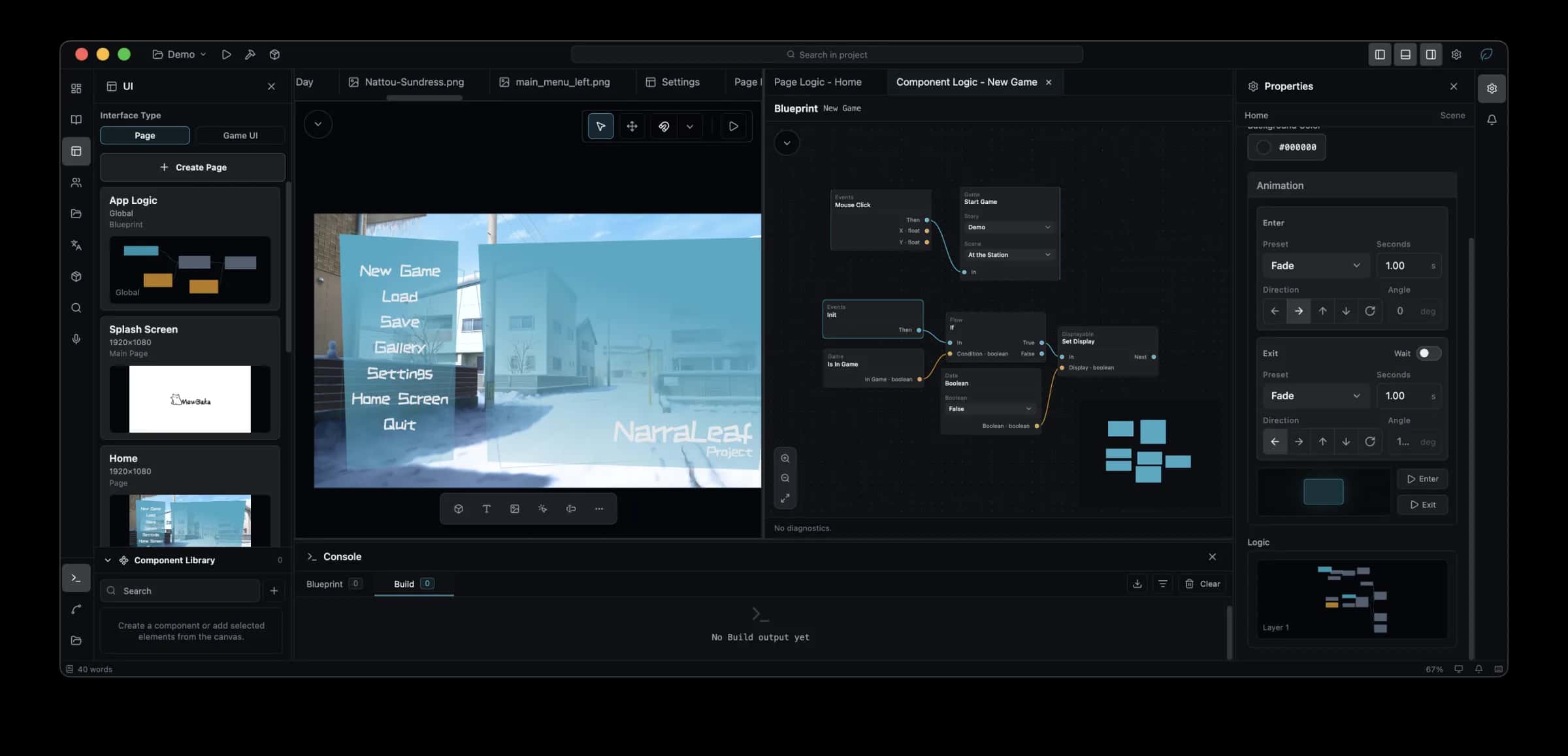Toggle bottom panel layout button in title bar
Viewport: 1568px width, 756px height.
pyautogui.click(x=1405, y=54)
